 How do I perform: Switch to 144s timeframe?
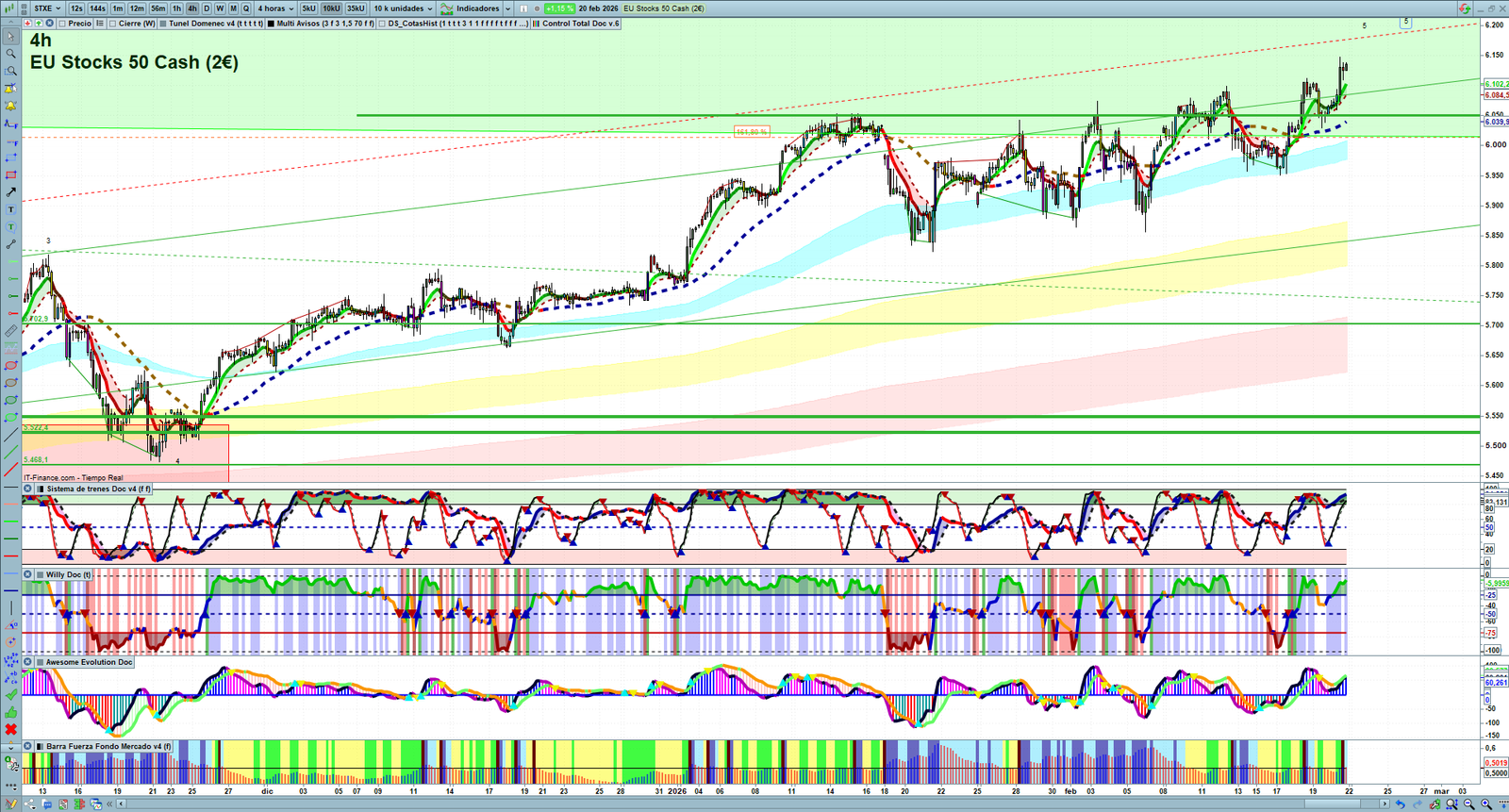coord(98,8)
